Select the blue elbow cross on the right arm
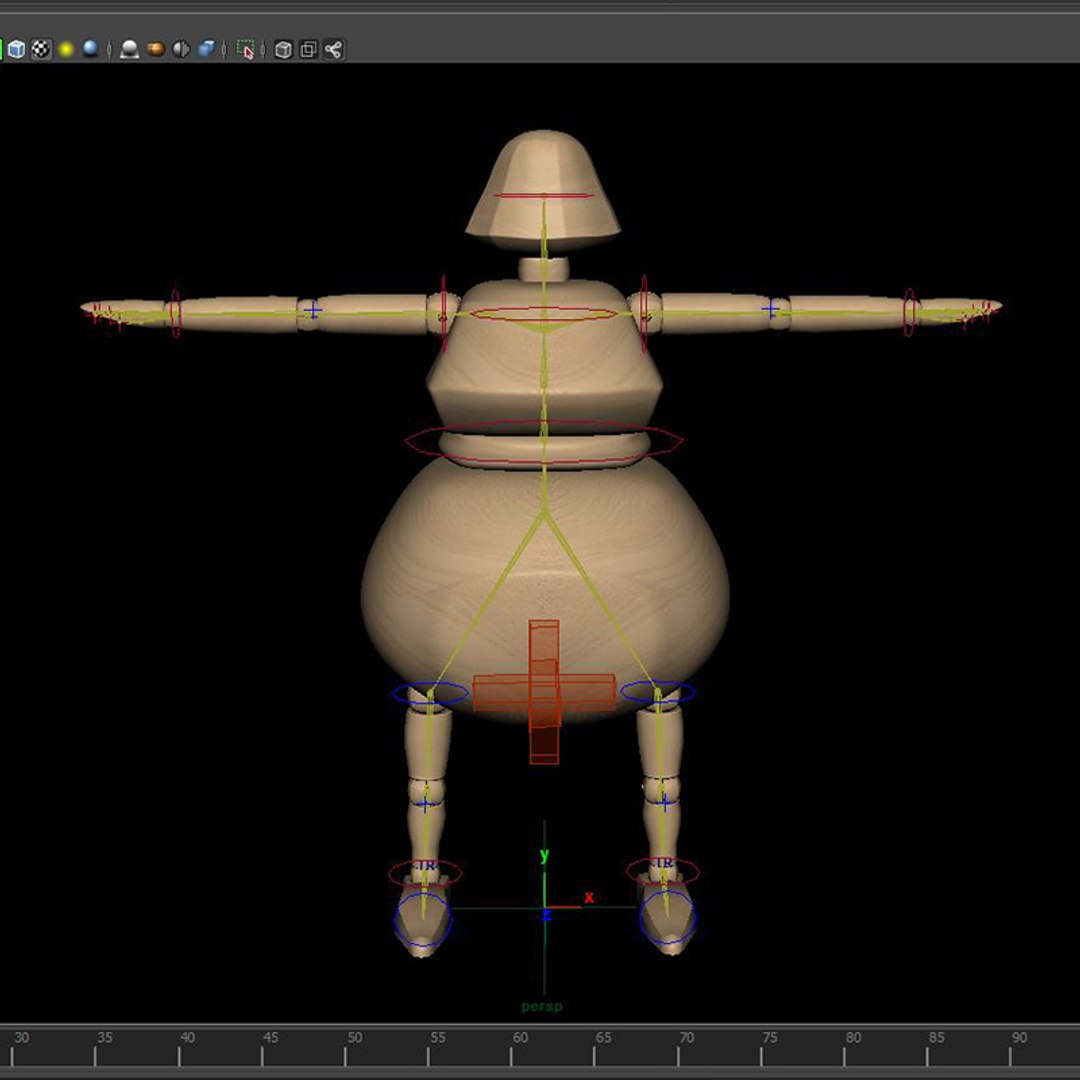The image size is (1080, 1080). (770, 309)
